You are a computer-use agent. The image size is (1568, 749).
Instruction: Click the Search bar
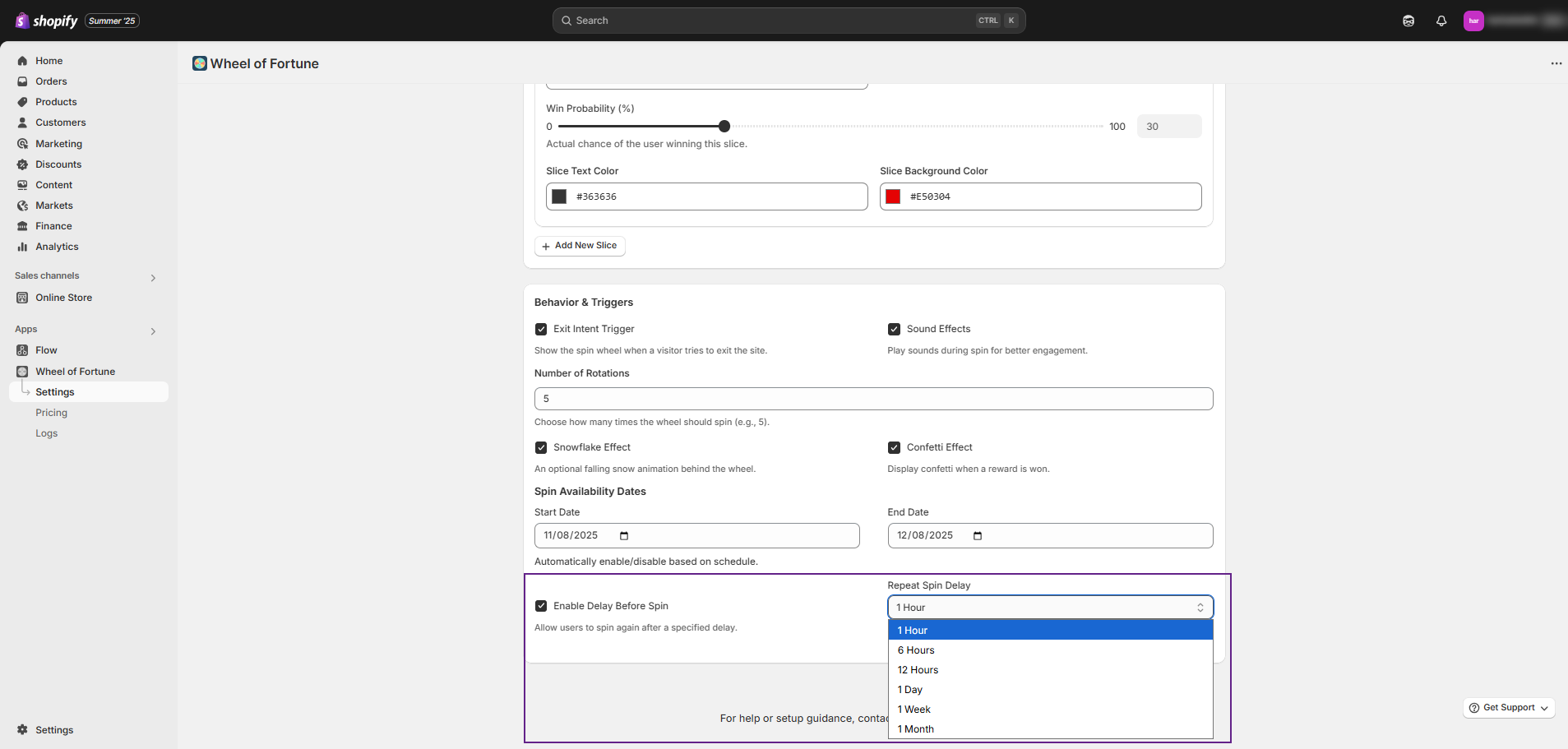coord(789,21)
